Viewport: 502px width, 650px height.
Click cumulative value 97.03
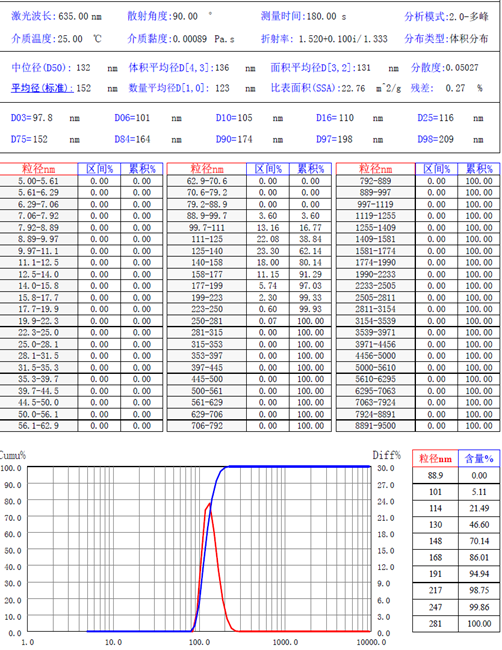click(x=310, y=286)
